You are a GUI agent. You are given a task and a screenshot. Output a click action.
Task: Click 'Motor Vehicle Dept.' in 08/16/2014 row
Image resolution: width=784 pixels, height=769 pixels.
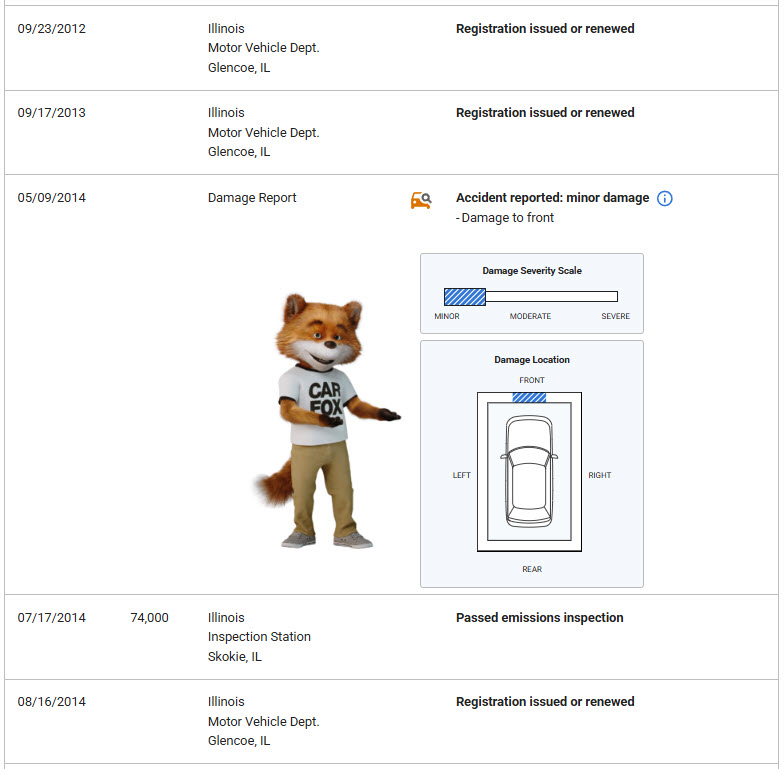[264, 722]
